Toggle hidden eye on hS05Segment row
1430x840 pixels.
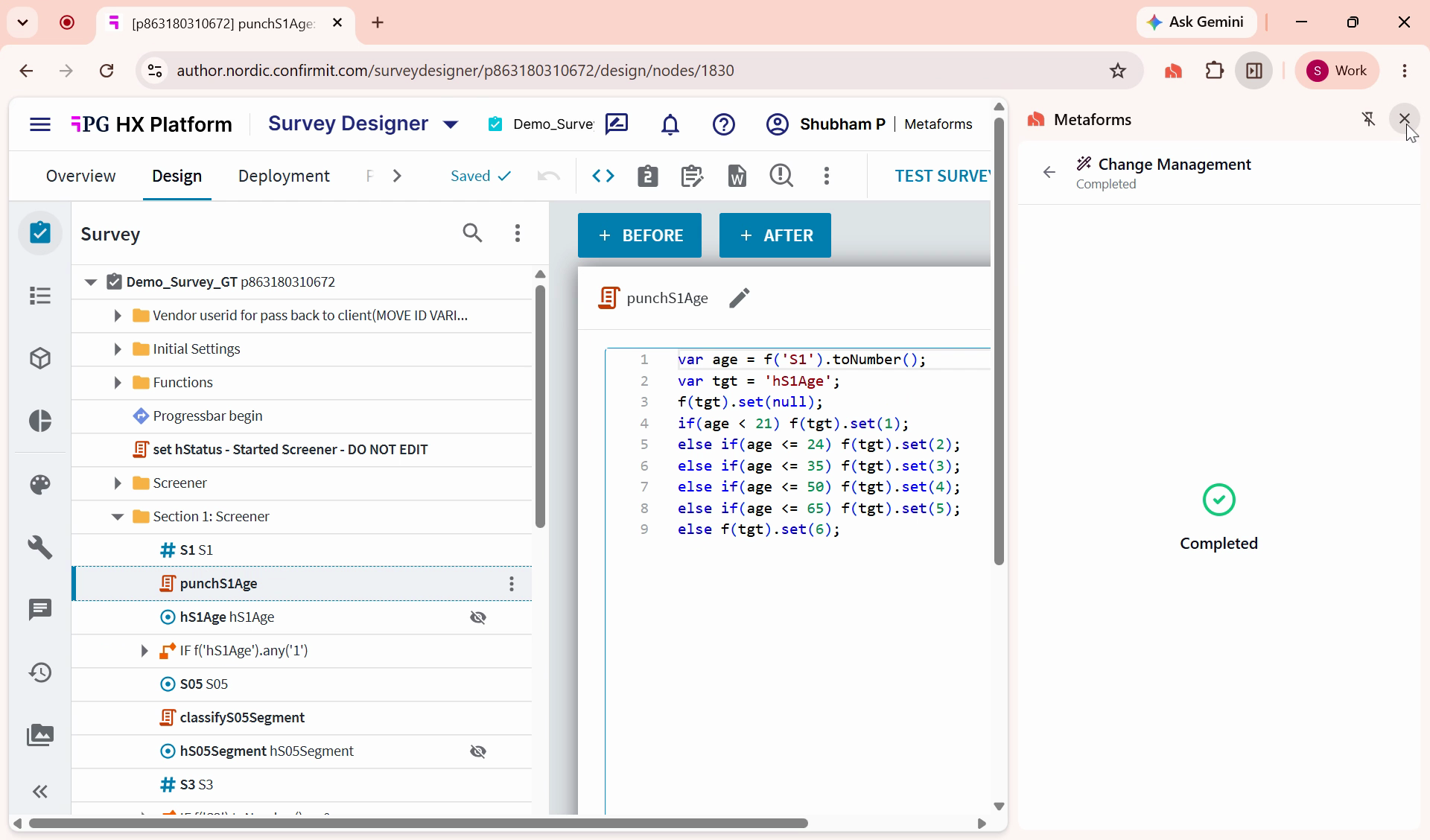(478, 751)
